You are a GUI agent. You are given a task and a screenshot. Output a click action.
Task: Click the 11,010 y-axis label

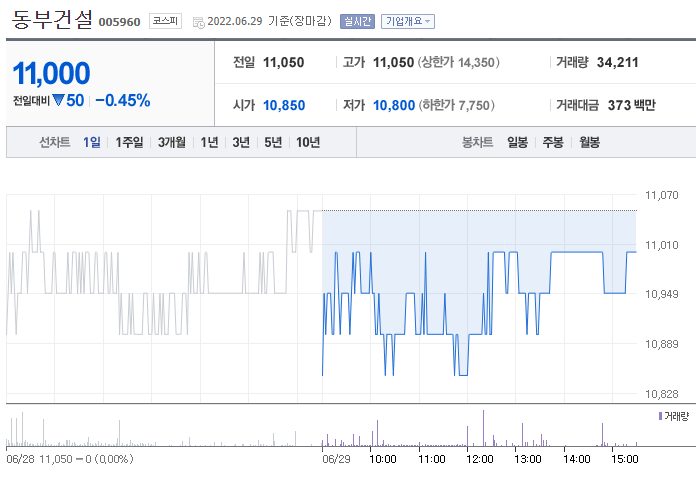[661, 245]
